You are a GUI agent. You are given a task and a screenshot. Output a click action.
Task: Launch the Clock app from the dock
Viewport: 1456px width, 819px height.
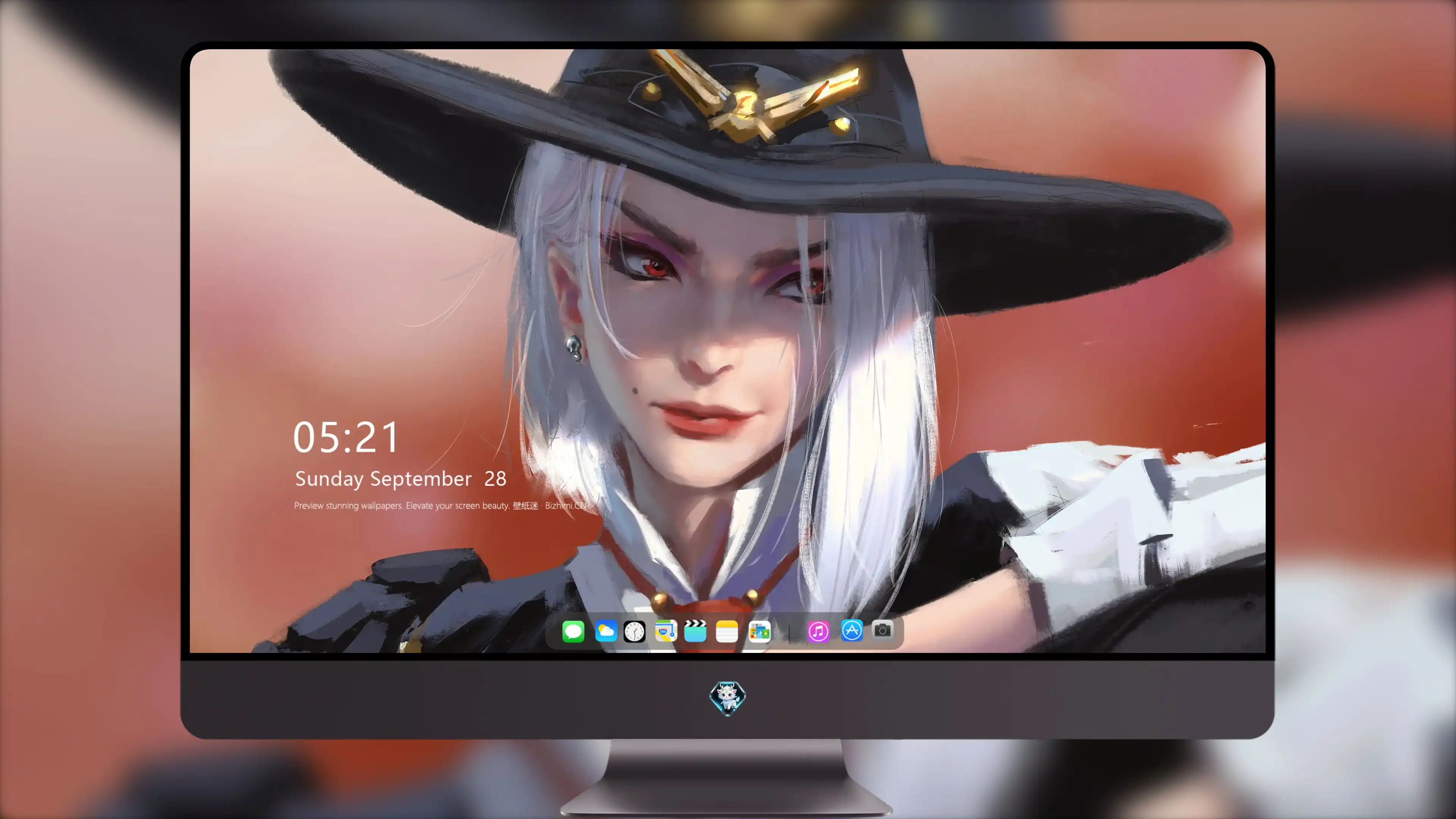pyautogui.click(x=634, y=631)
